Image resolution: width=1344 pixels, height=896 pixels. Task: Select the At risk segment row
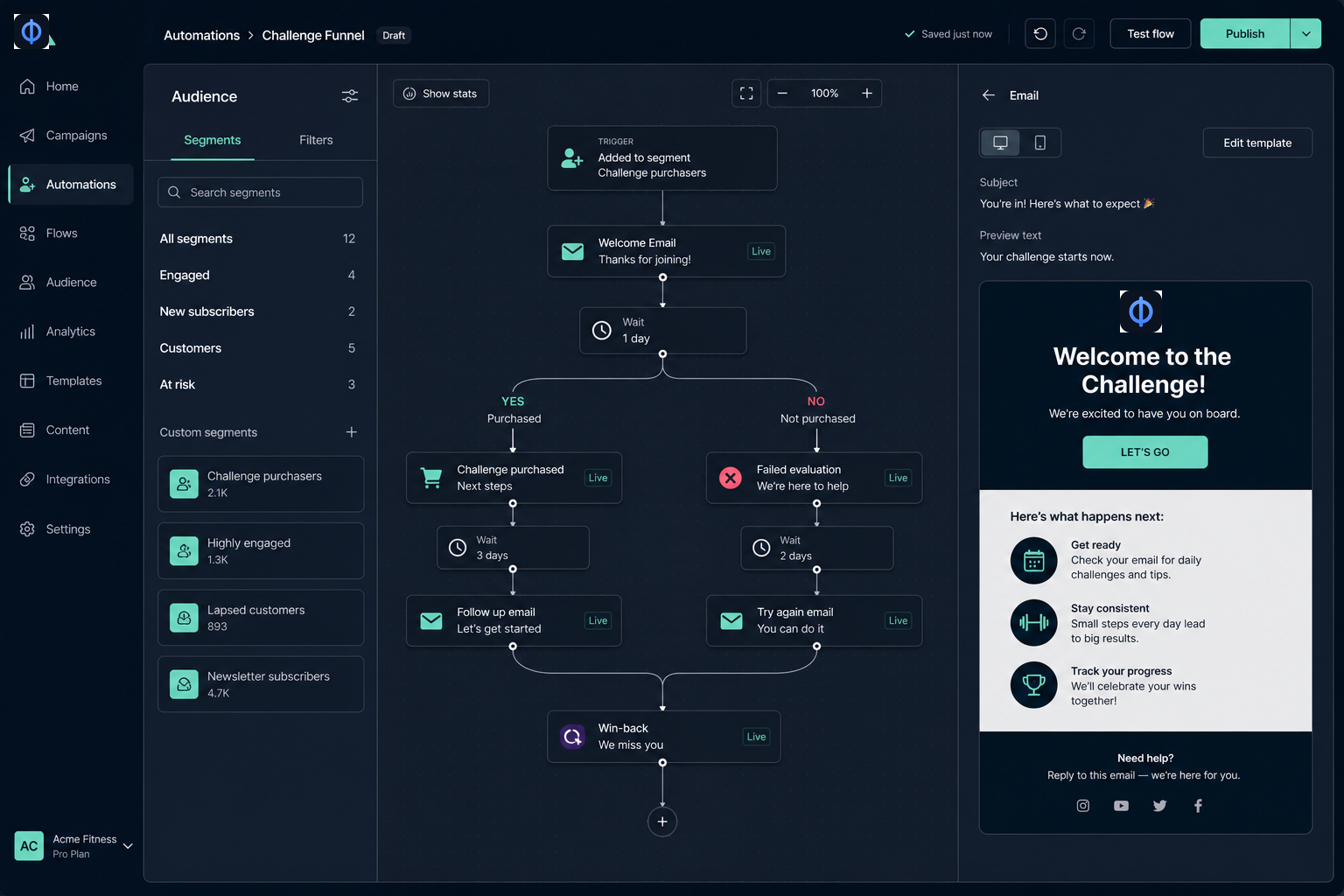(260, 385)
